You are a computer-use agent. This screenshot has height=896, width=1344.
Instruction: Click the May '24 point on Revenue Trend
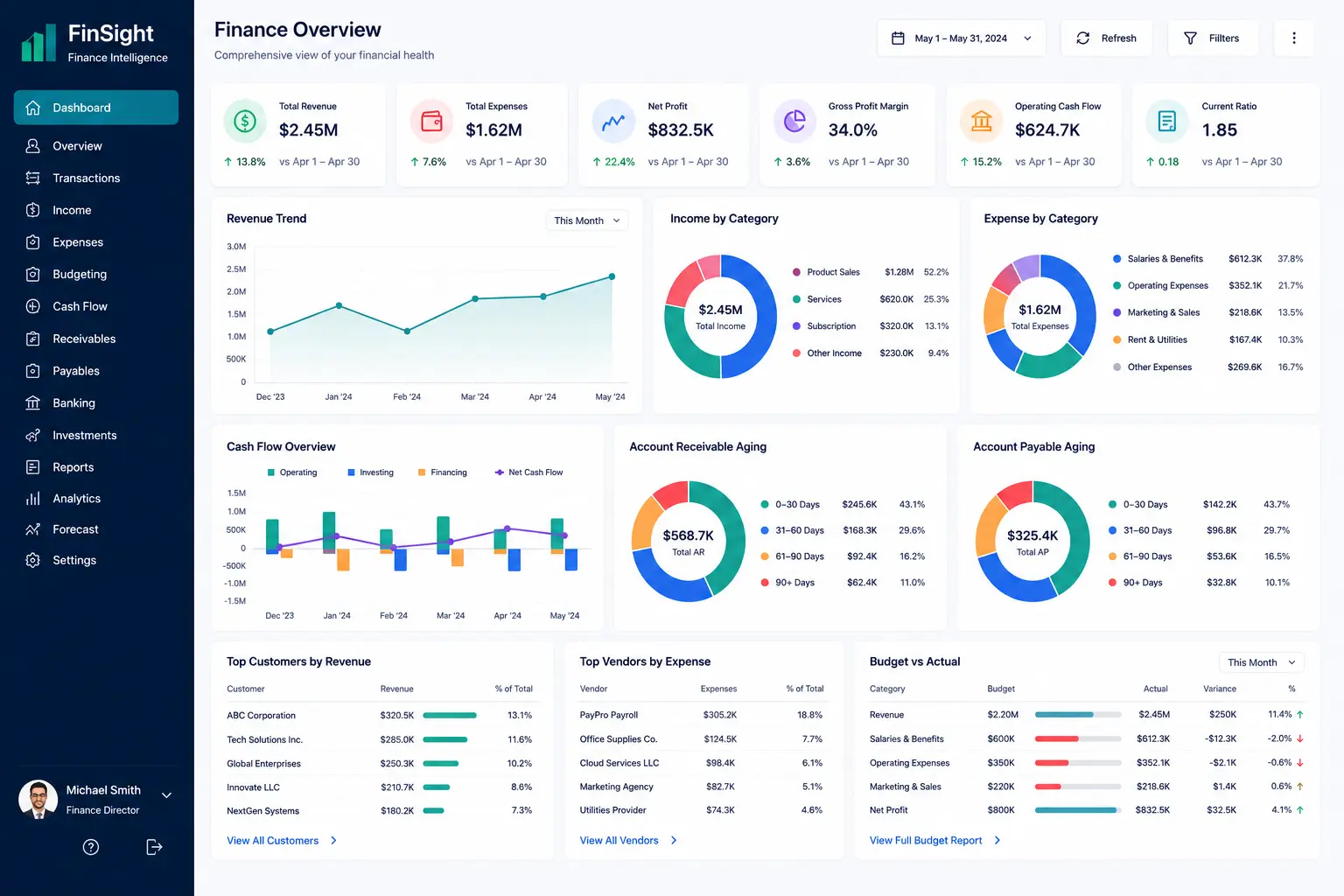[x=612, y=276]
